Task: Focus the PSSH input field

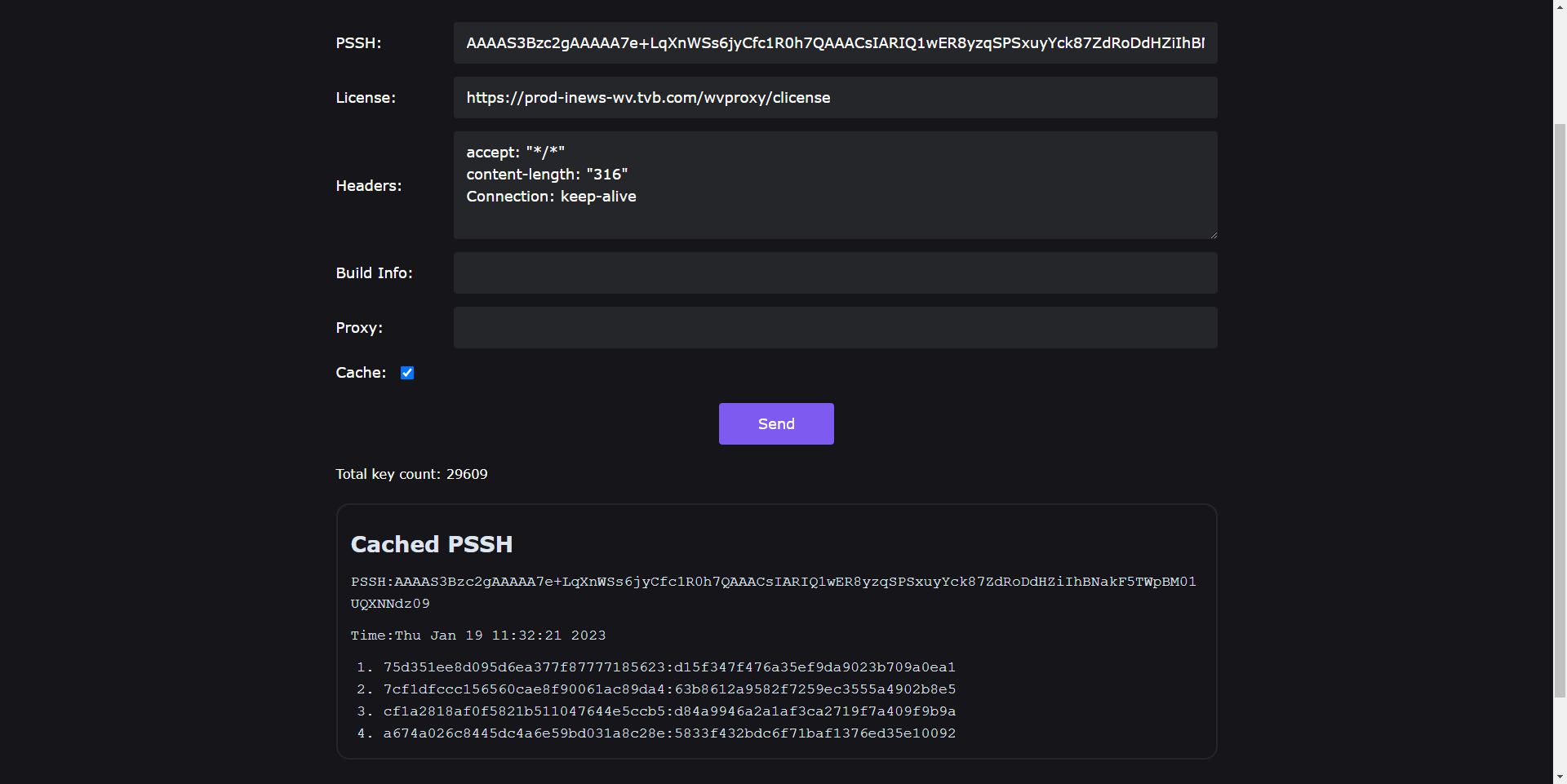Action: [x=834, y=43]
